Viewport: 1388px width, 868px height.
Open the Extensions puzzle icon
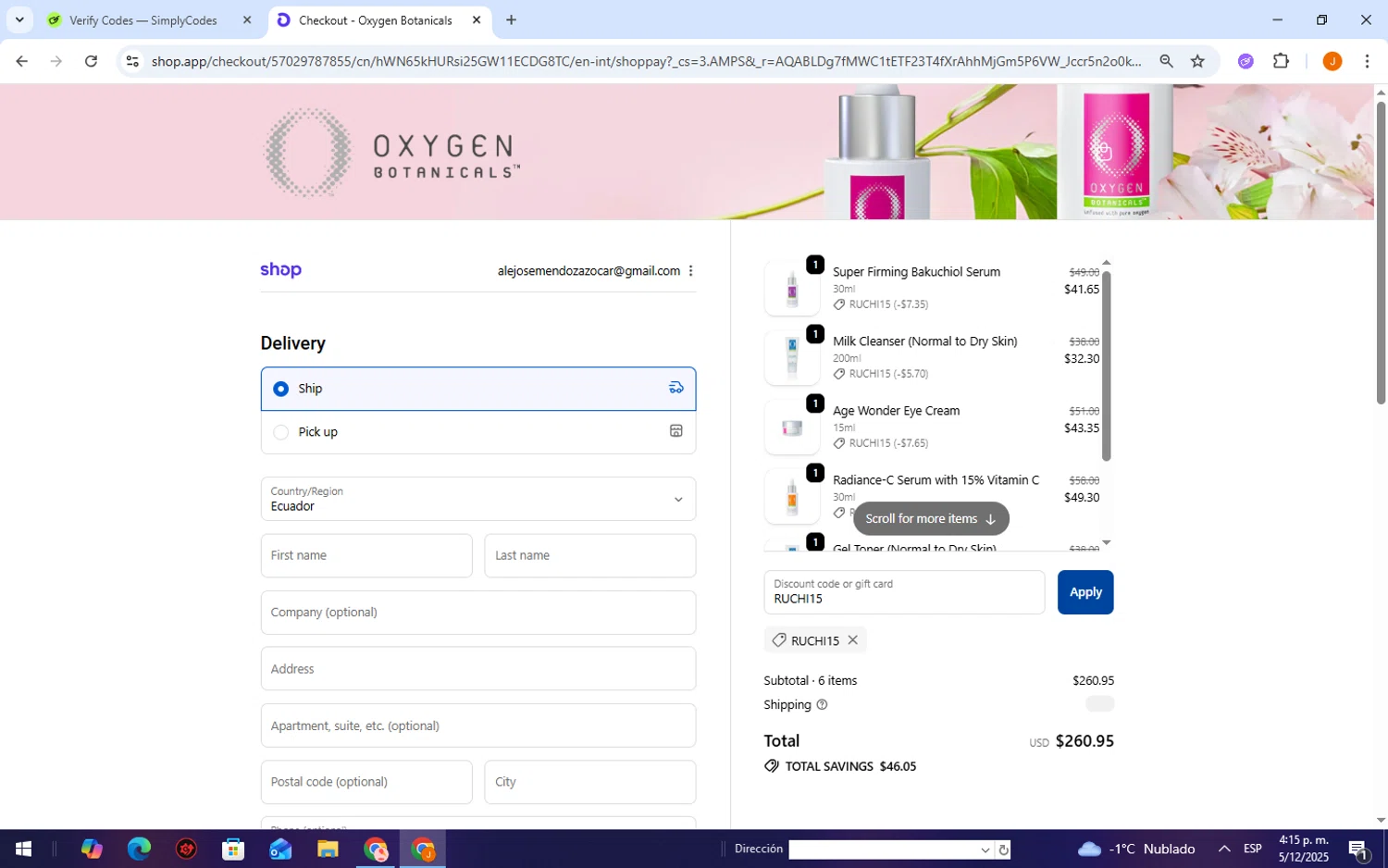[1281, 61]
